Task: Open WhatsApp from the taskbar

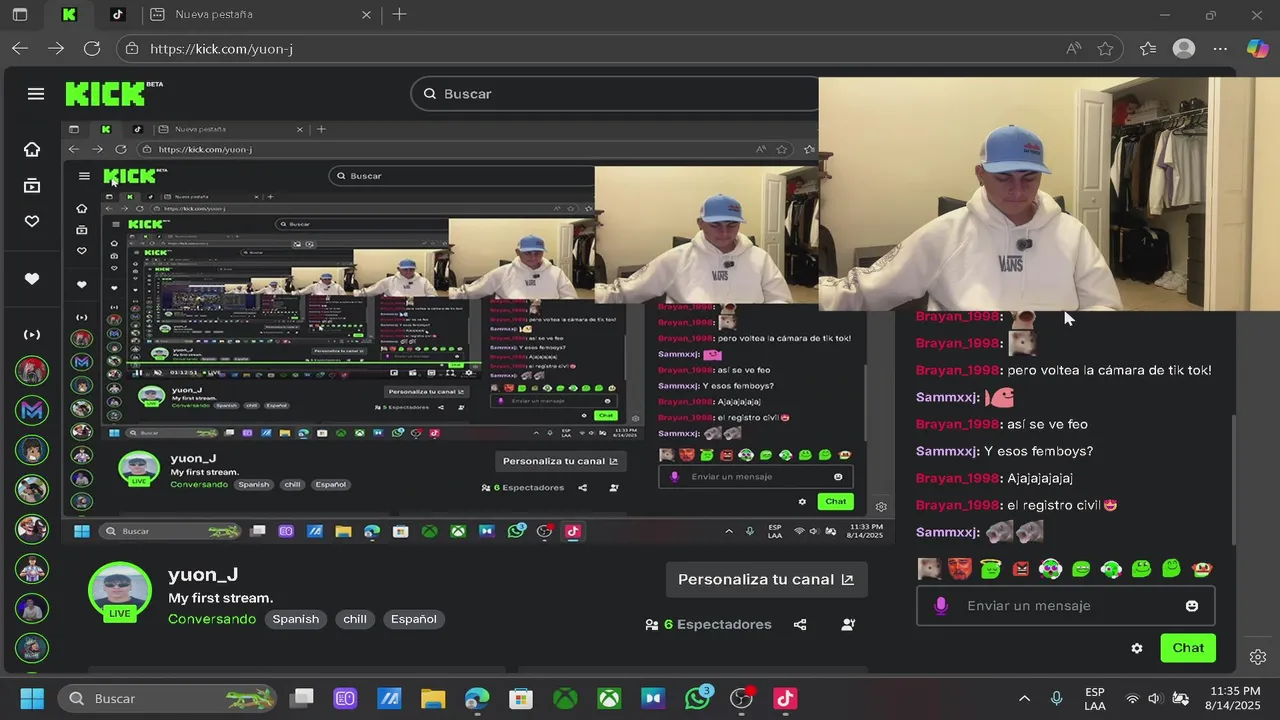Action: [x=698, y=698]
